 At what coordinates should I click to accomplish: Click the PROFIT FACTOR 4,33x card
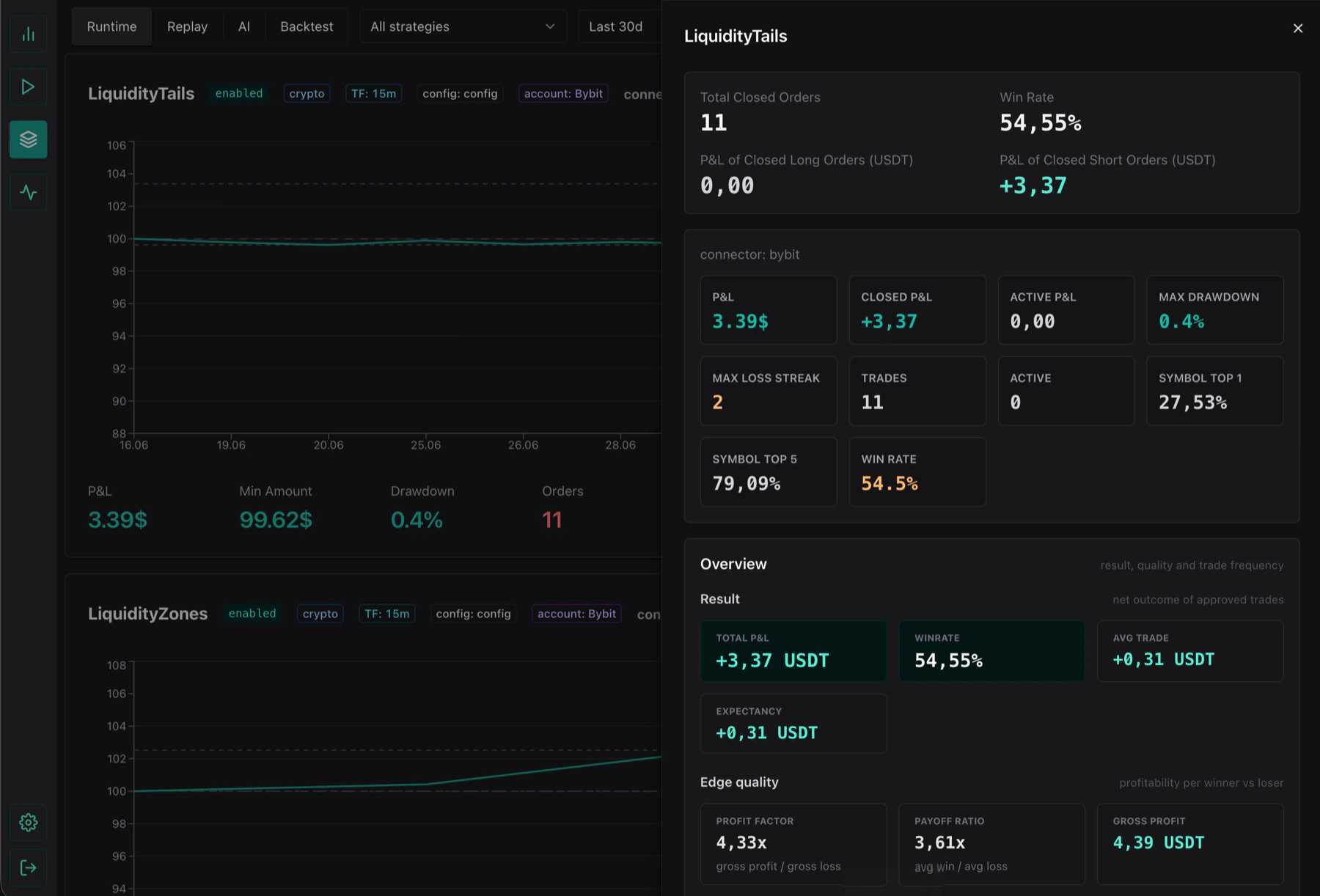793,844
